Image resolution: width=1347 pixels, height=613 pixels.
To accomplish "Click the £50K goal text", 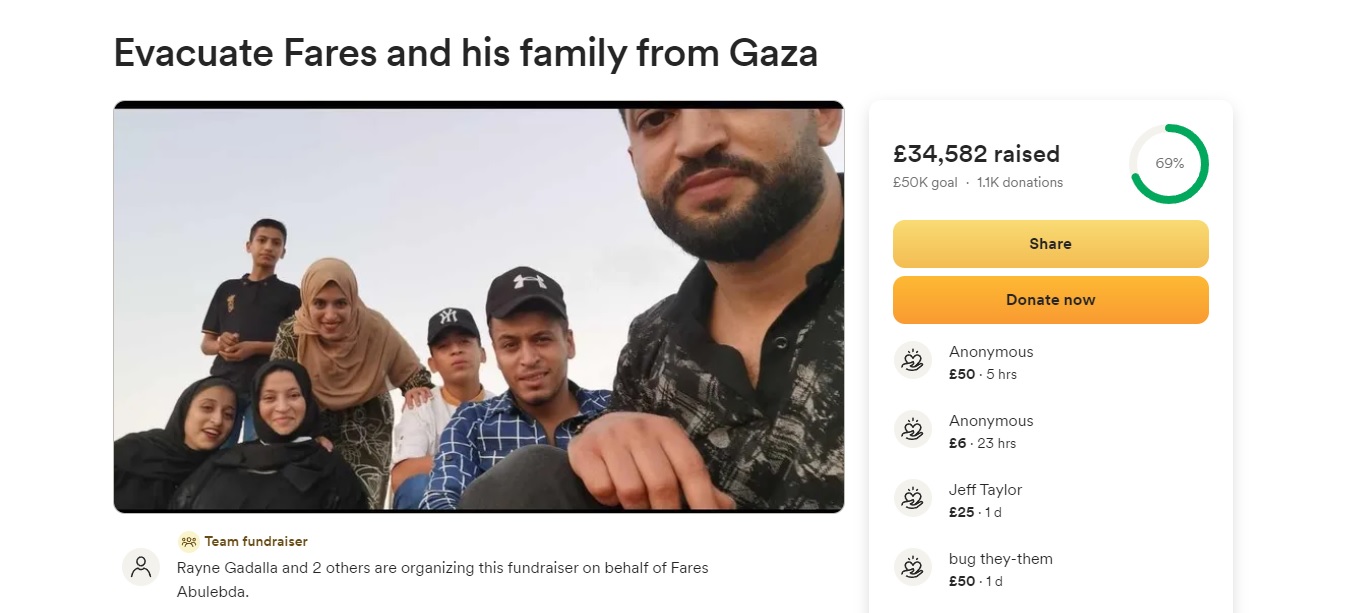I will coord(925,183).
